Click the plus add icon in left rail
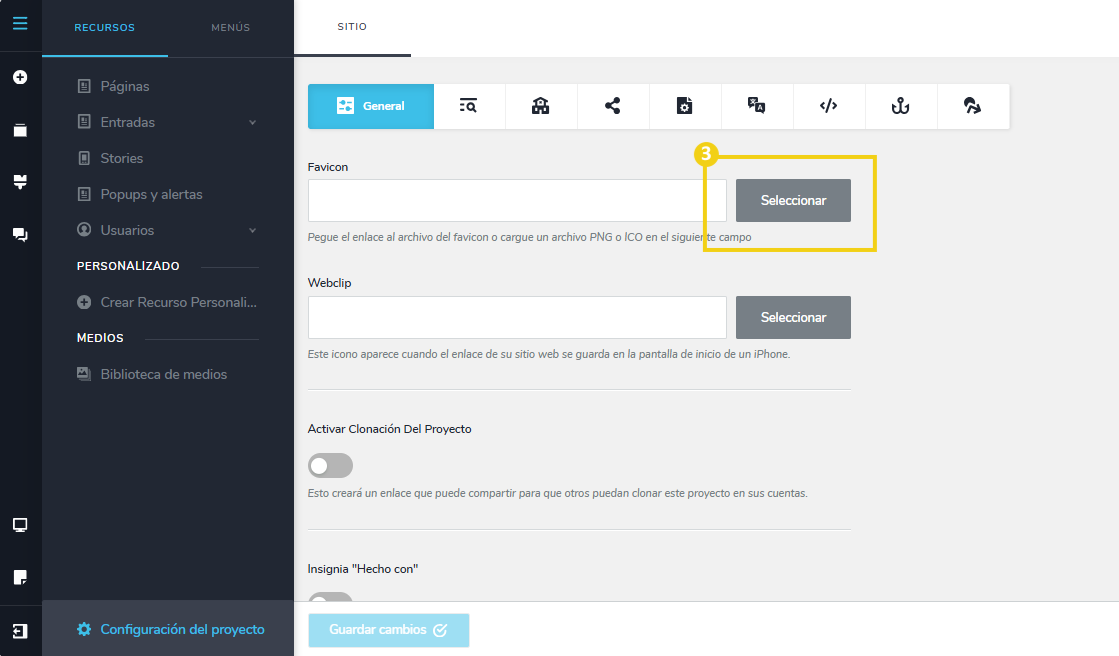This screenshot has width=1119, height=656. [x=20, y=77]
